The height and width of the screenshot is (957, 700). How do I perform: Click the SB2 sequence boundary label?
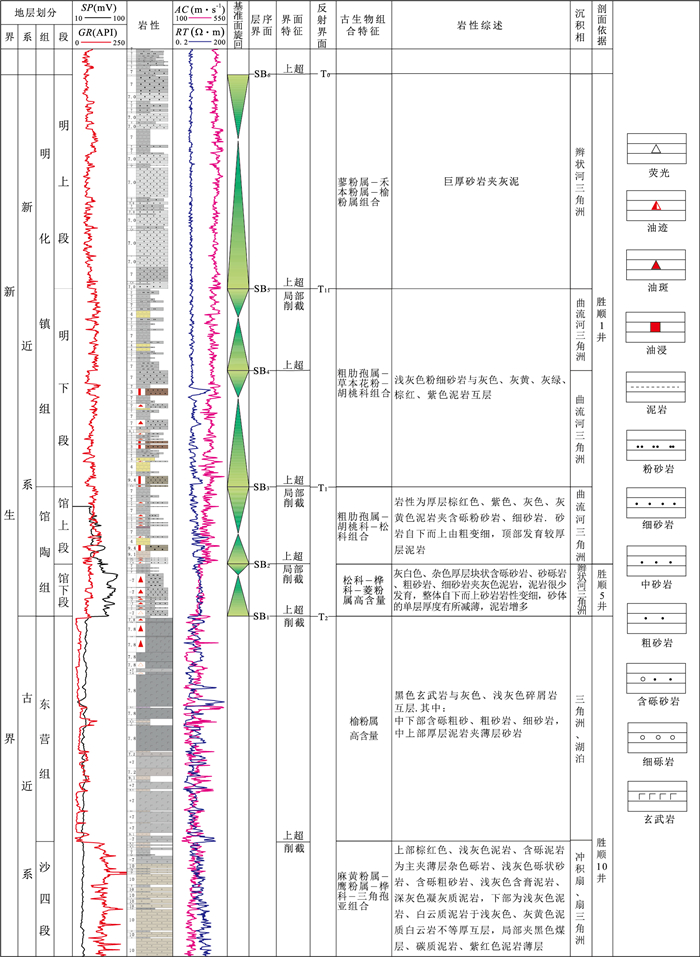pyautogui.click(x=261, y=565)
